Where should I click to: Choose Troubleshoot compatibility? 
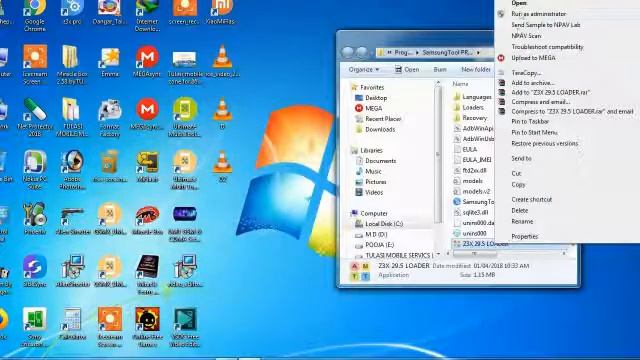(547, 47)
